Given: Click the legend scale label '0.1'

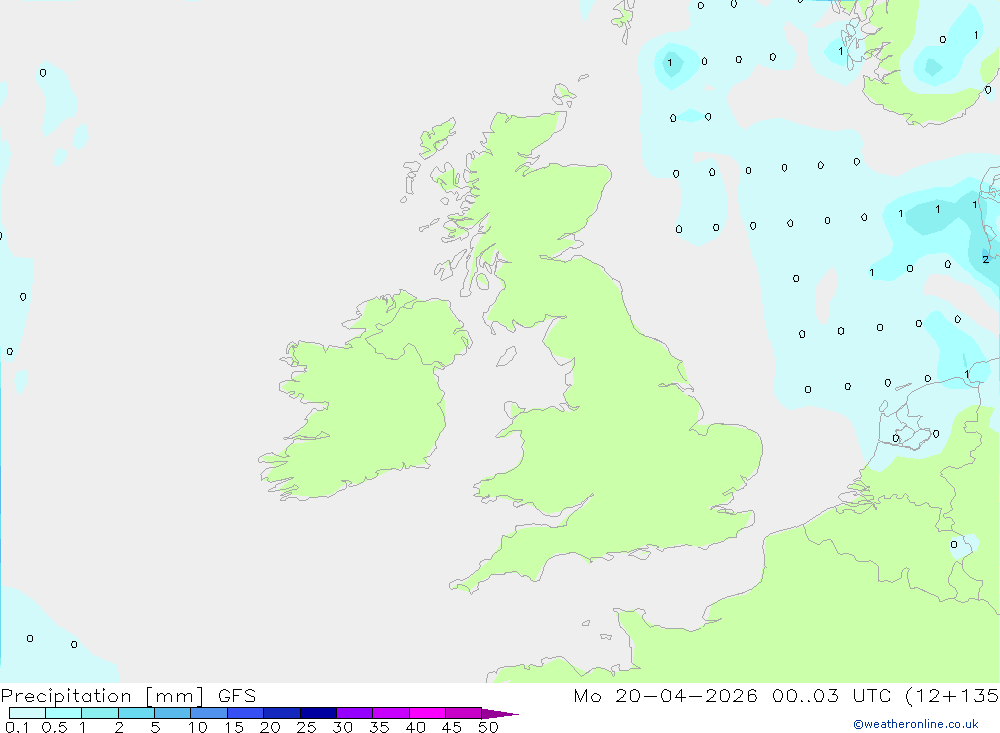Looking at the screenshot, I should coord(17,727).
